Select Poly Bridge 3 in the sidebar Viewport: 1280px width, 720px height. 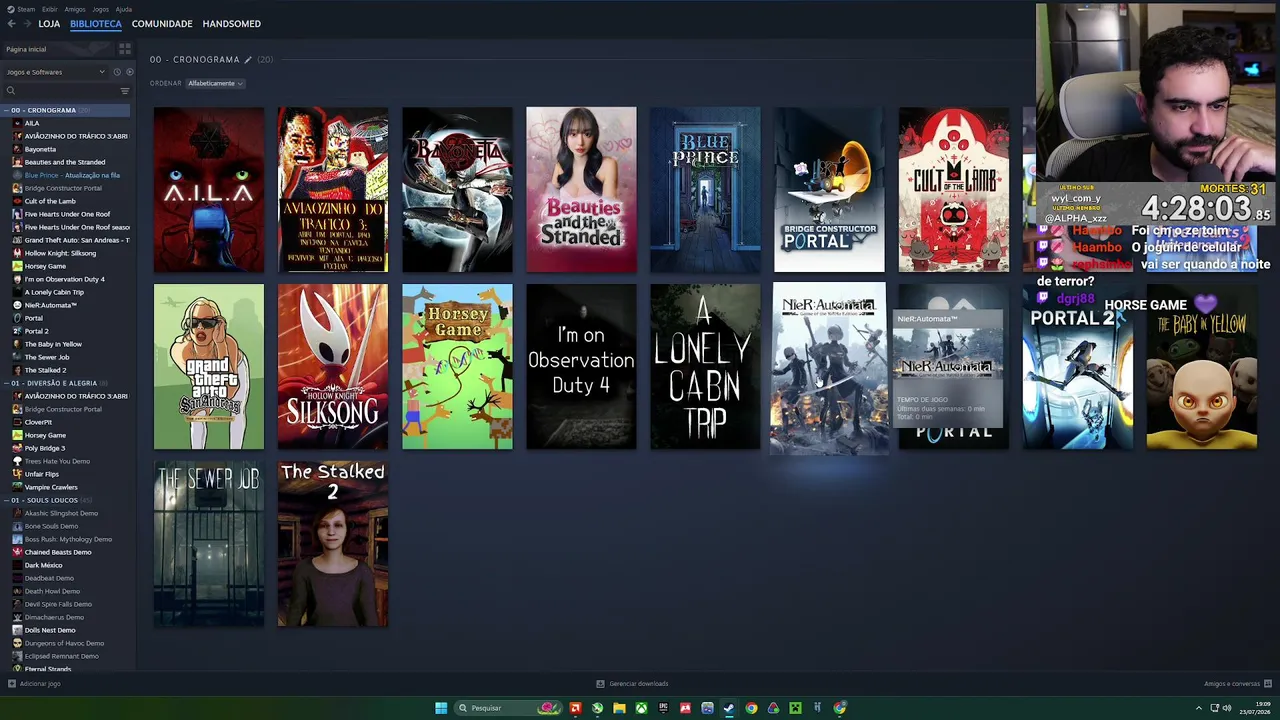click(x=45, y=448)
